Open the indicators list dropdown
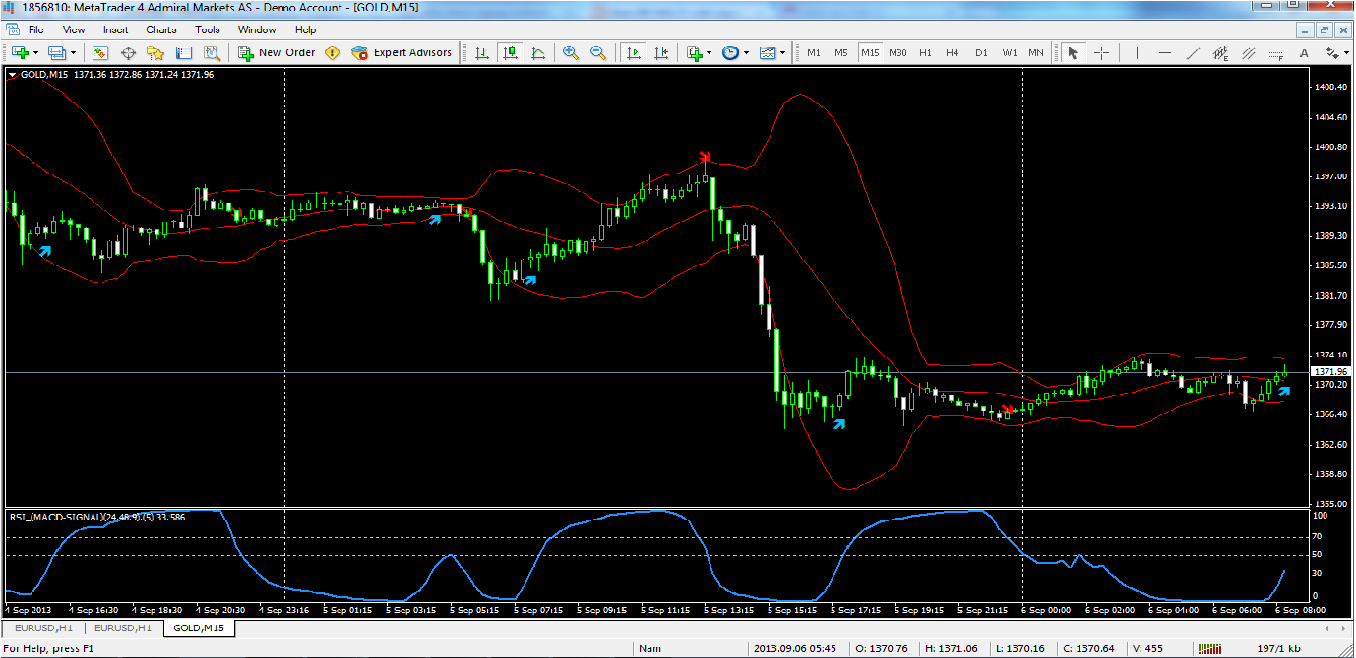Screen dimensions: 1356x658 [709, 52]
